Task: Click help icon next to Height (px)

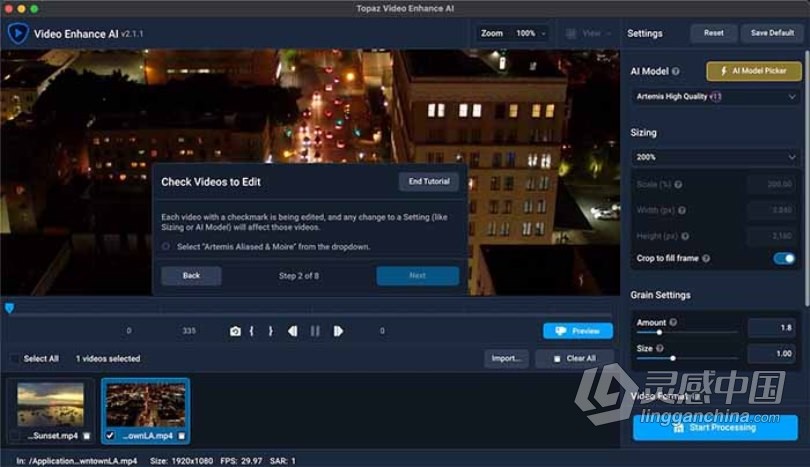Action: (x=685, y=236)
